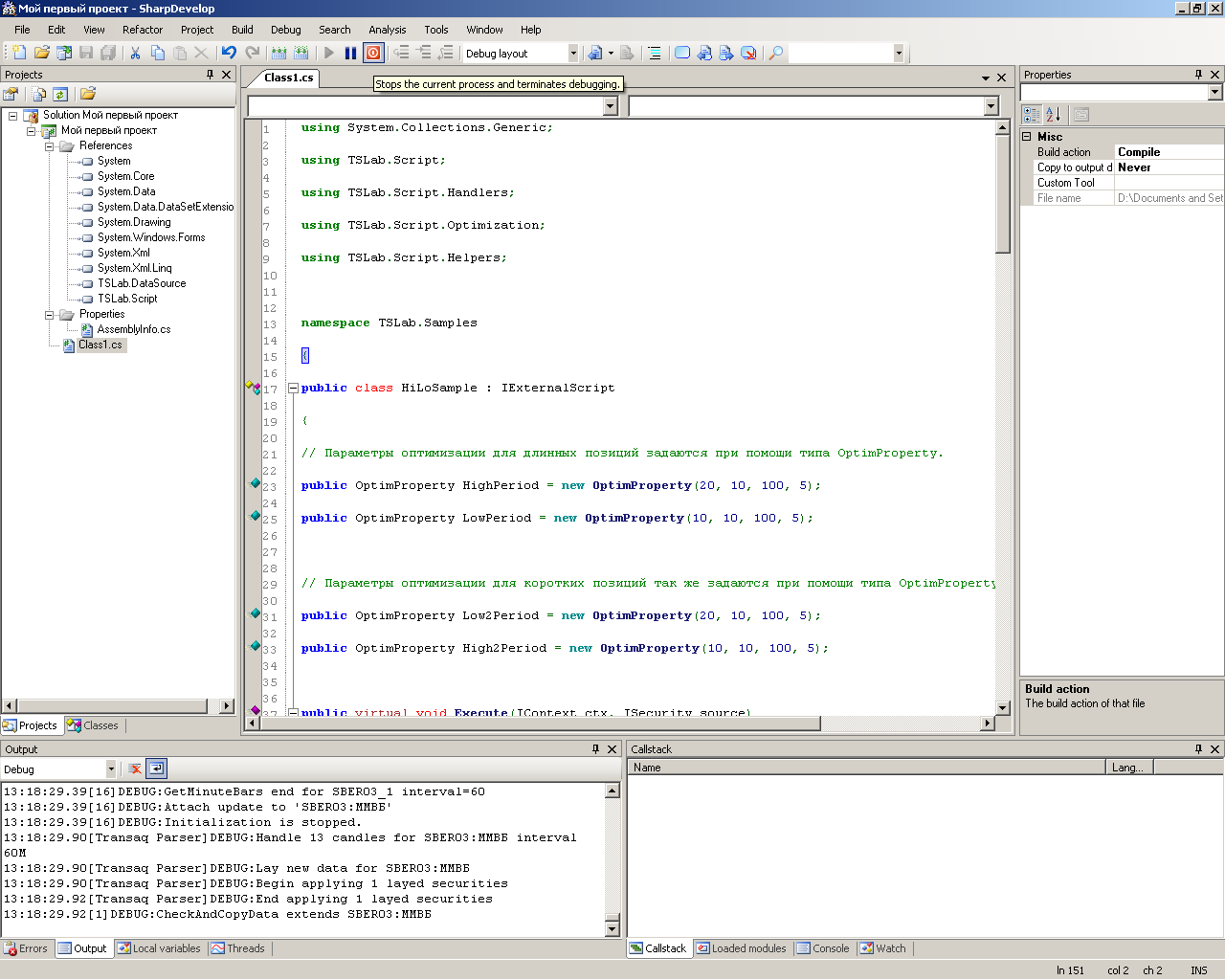1225x980 pixels.
Task: Click the Cut scissors icon
Action: [x=135, y=54]
